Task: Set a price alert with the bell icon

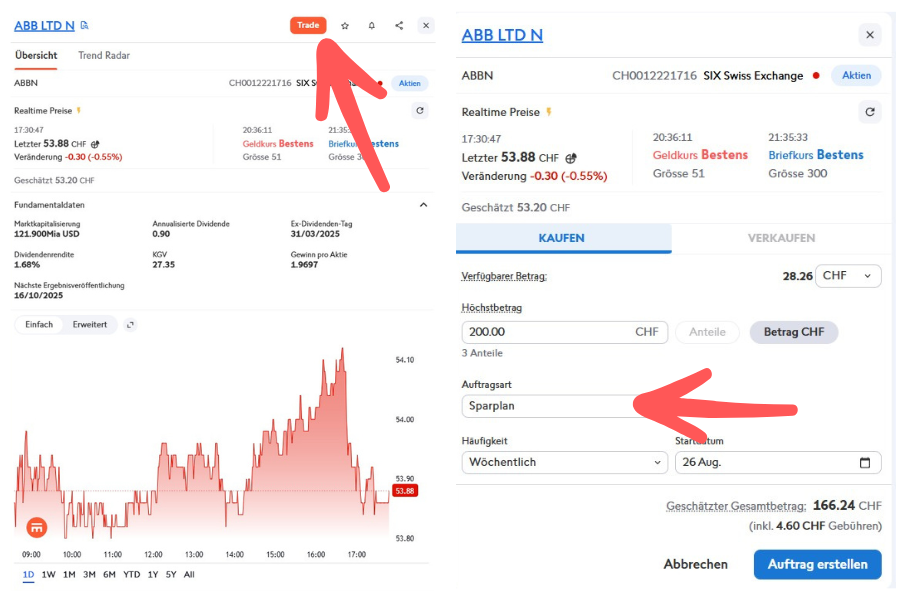Action: pyautogui.click(x=372, y=25)
